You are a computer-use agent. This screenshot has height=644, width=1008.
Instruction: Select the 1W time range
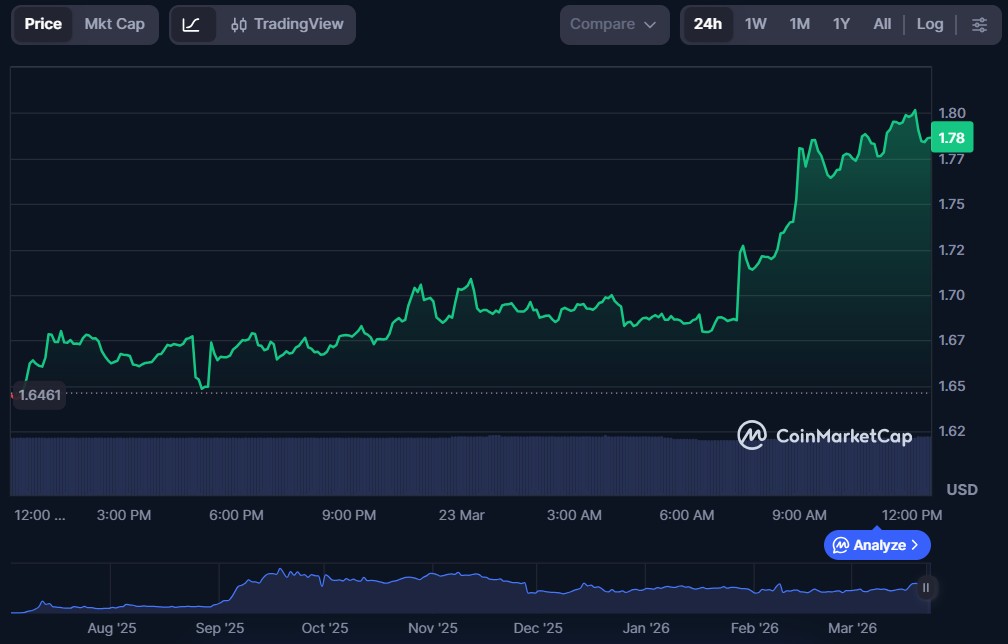point(756,24)
